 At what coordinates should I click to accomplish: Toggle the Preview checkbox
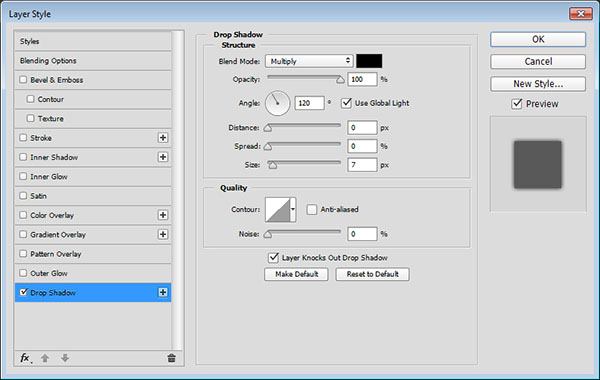click(517, 104)
